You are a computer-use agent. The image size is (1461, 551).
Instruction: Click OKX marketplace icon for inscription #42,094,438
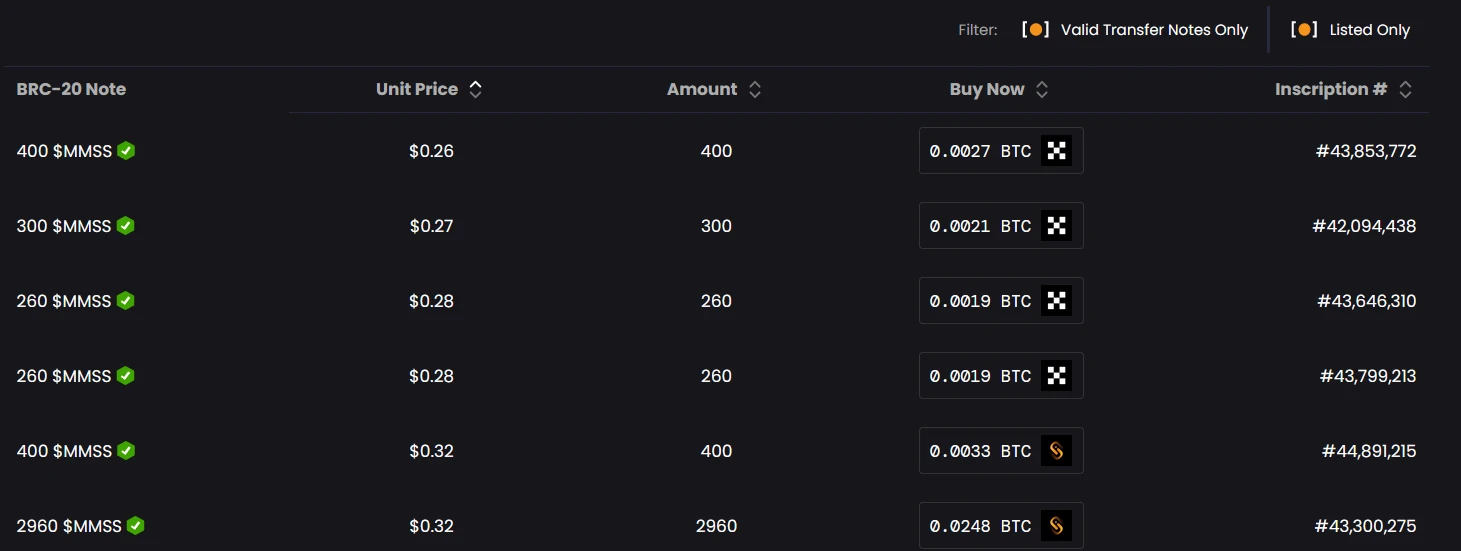click(x=1056, y=226)
